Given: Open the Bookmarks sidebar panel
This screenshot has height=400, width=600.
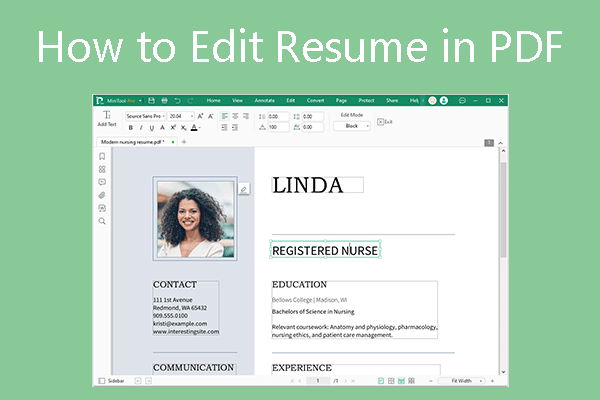Looking at the screenshot, I should [x=102, y=156].
